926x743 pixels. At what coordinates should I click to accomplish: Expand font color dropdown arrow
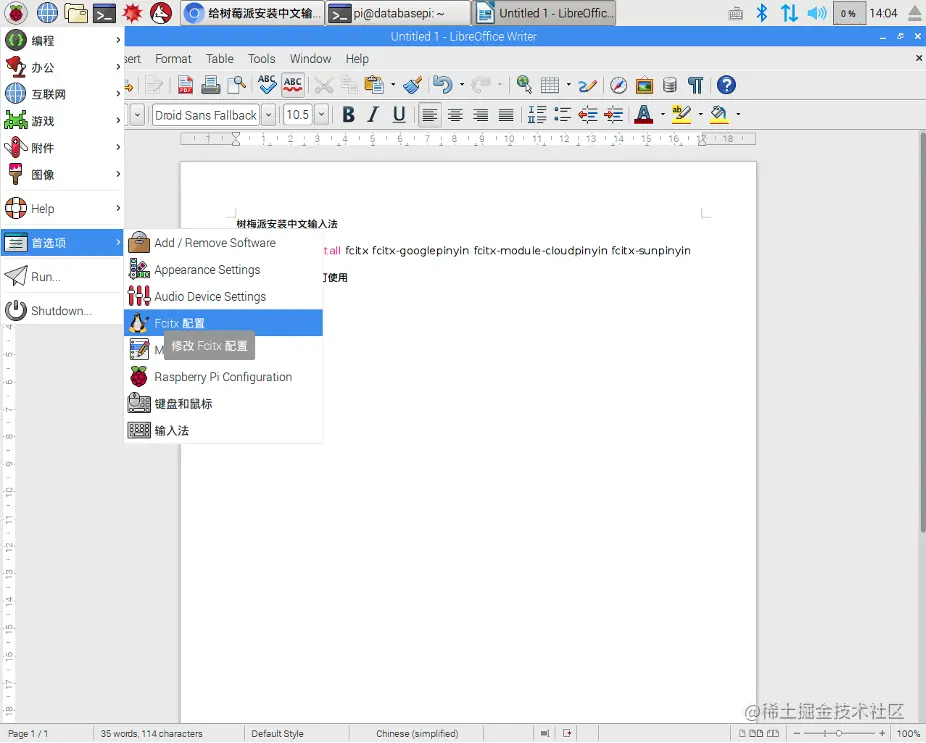(x=662, y=115)
